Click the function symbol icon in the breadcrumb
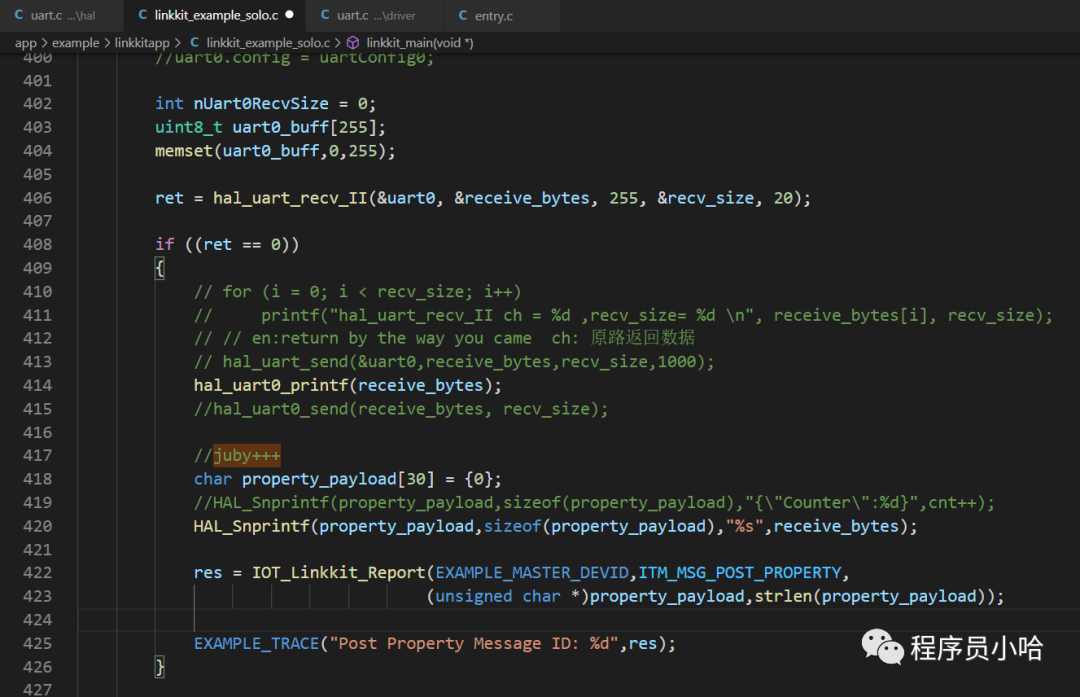 pos(353,43)
